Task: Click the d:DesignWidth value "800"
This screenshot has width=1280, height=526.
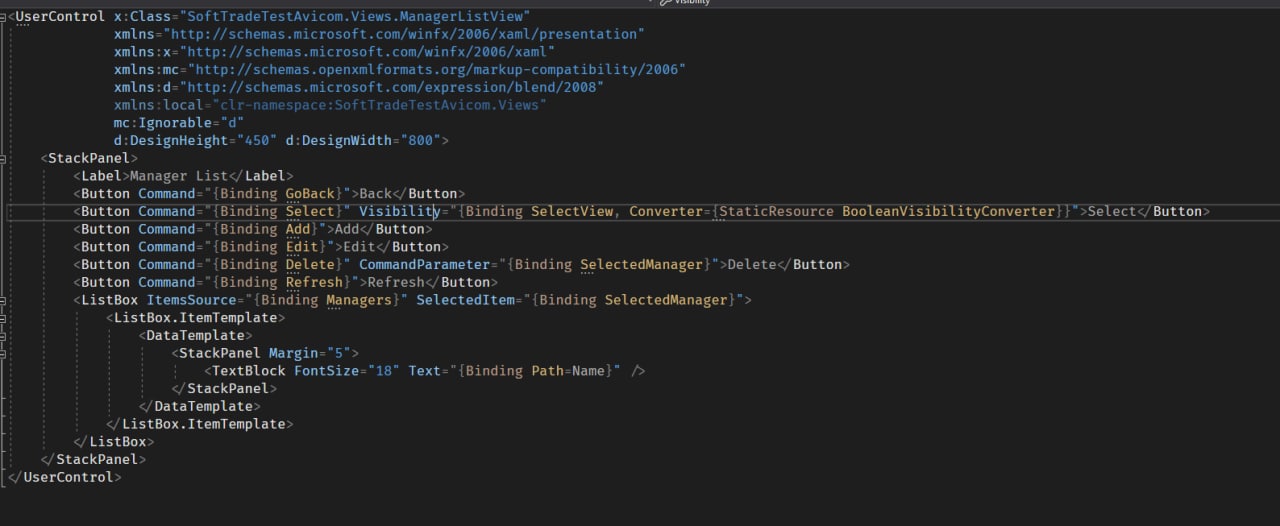Action: 420,140
